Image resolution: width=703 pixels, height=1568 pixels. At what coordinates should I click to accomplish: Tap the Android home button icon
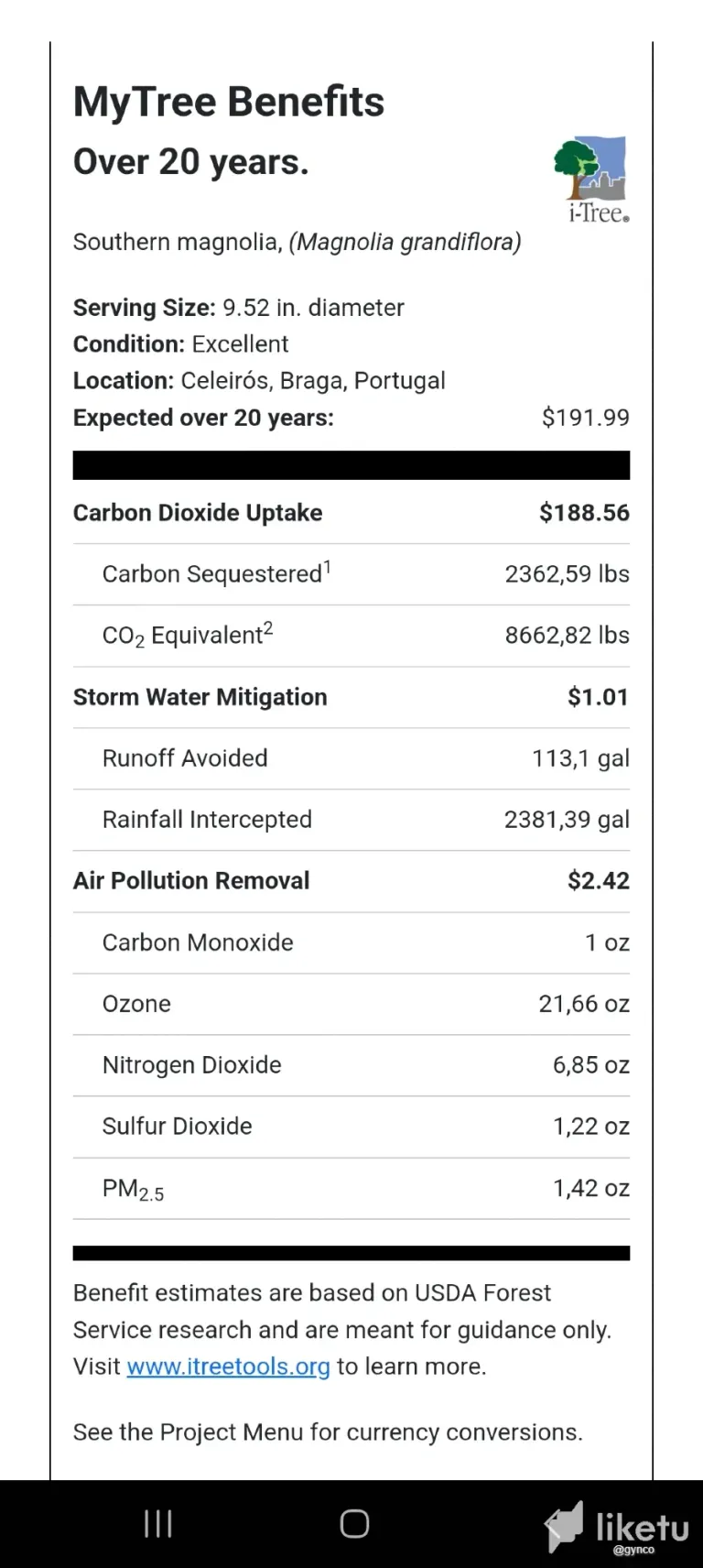coord(354,1523)
